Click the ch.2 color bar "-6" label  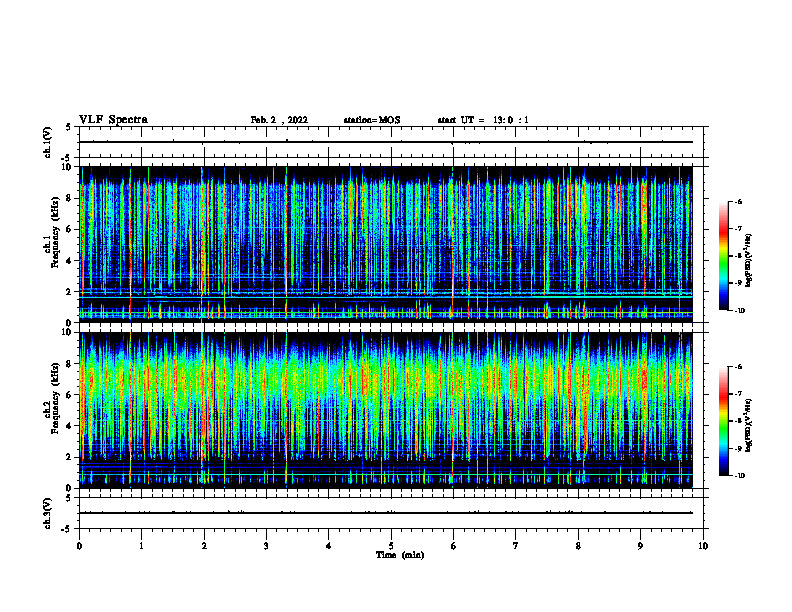(x=739, y=367)
